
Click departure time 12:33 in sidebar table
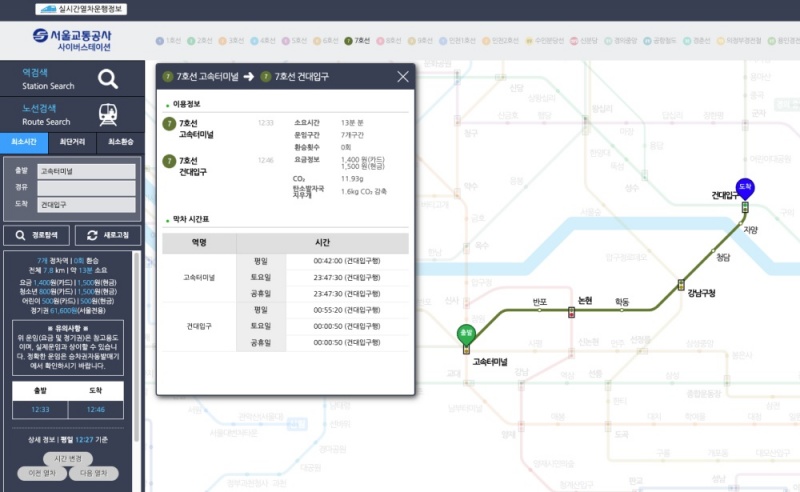(40, 409)
